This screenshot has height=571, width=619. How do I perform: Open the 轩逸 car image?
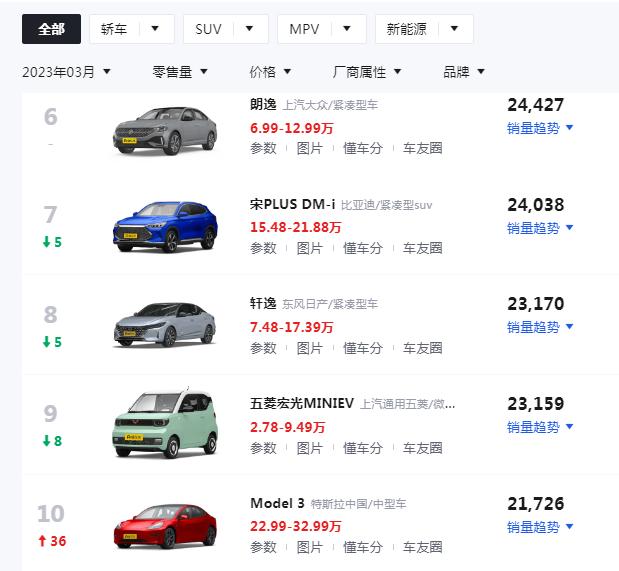165,325
